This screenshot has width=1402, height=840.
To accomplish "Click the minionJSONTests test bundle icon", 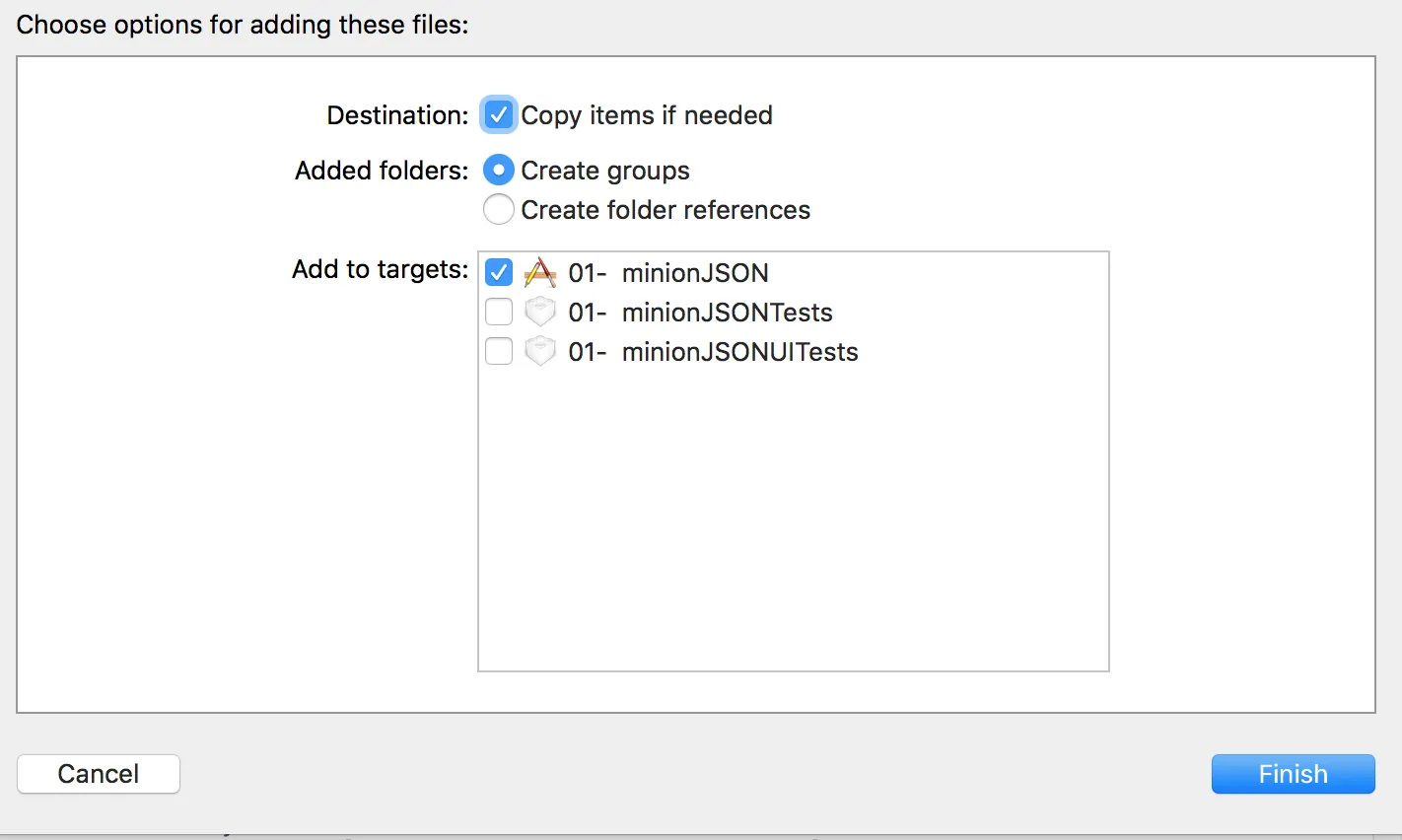I will tap(540, 312).
